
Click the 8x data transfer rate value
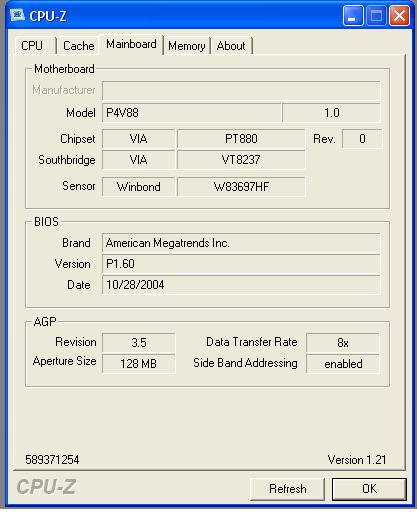343,343
